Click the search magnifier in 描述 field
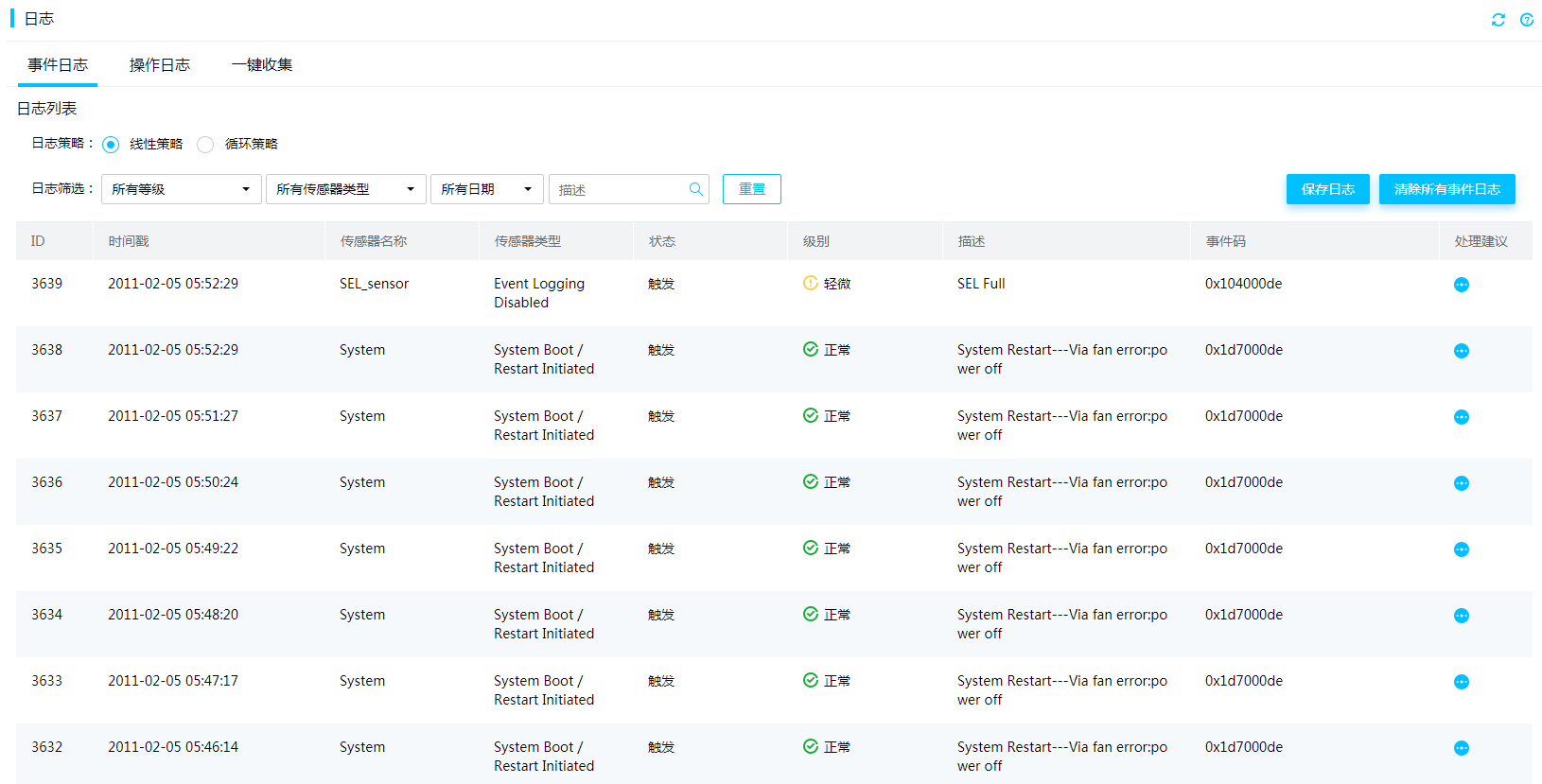The height and width of the screenshot is (784, 1542). tap(696, 189)
